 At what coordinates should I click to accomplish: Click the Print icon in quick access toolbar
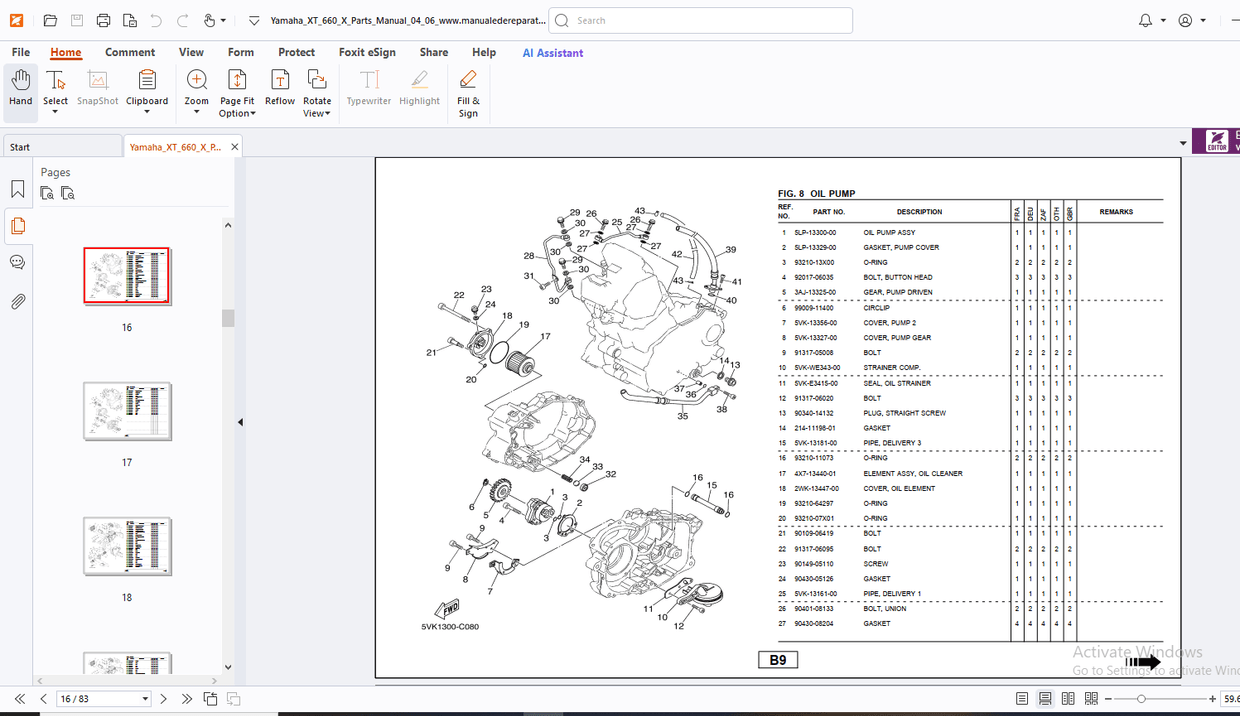(103, 20)
